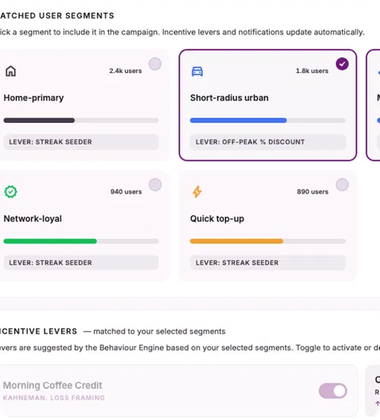Click the Quick top-up segment title
The height and width of the screenshot is (420, 380).
(x=217, y=219)
